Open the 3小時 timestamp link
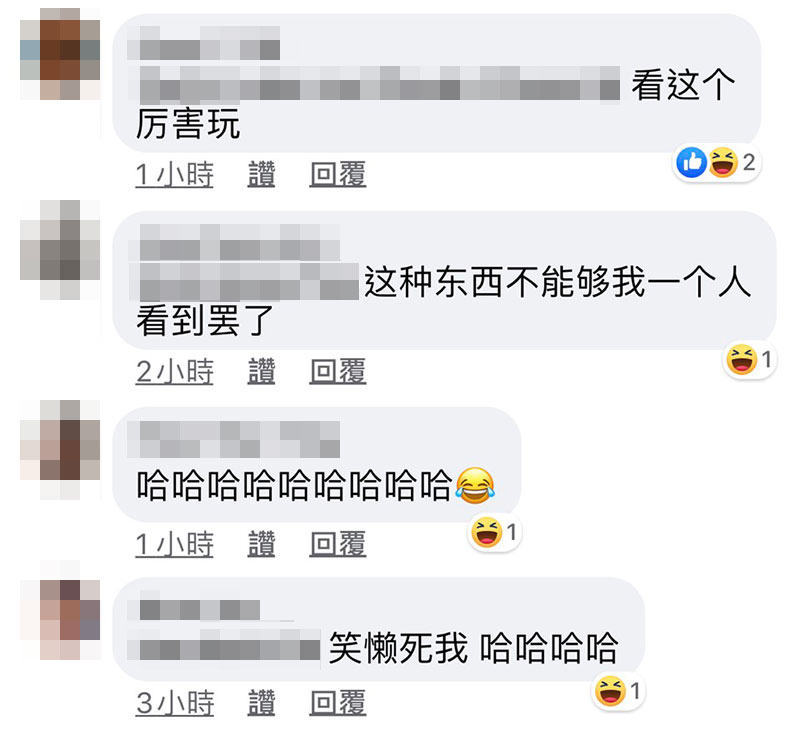 click(174, 703)
